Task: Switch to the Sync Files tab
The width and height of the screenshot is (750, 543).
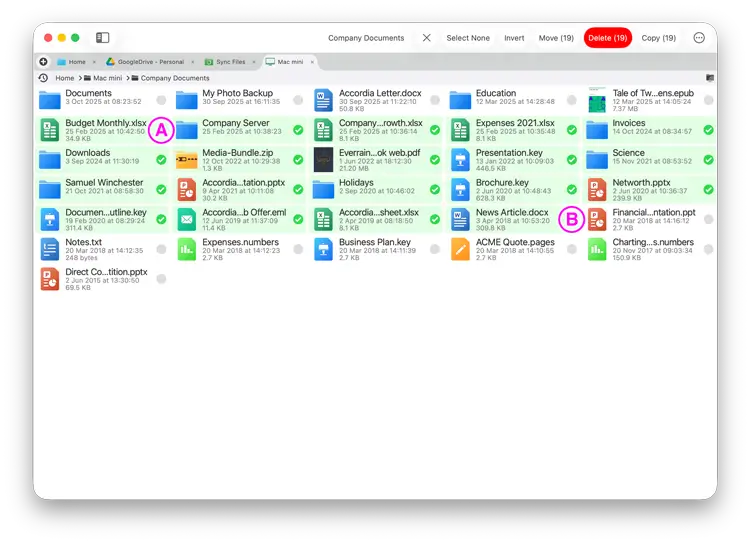Action: pos(229,62)
